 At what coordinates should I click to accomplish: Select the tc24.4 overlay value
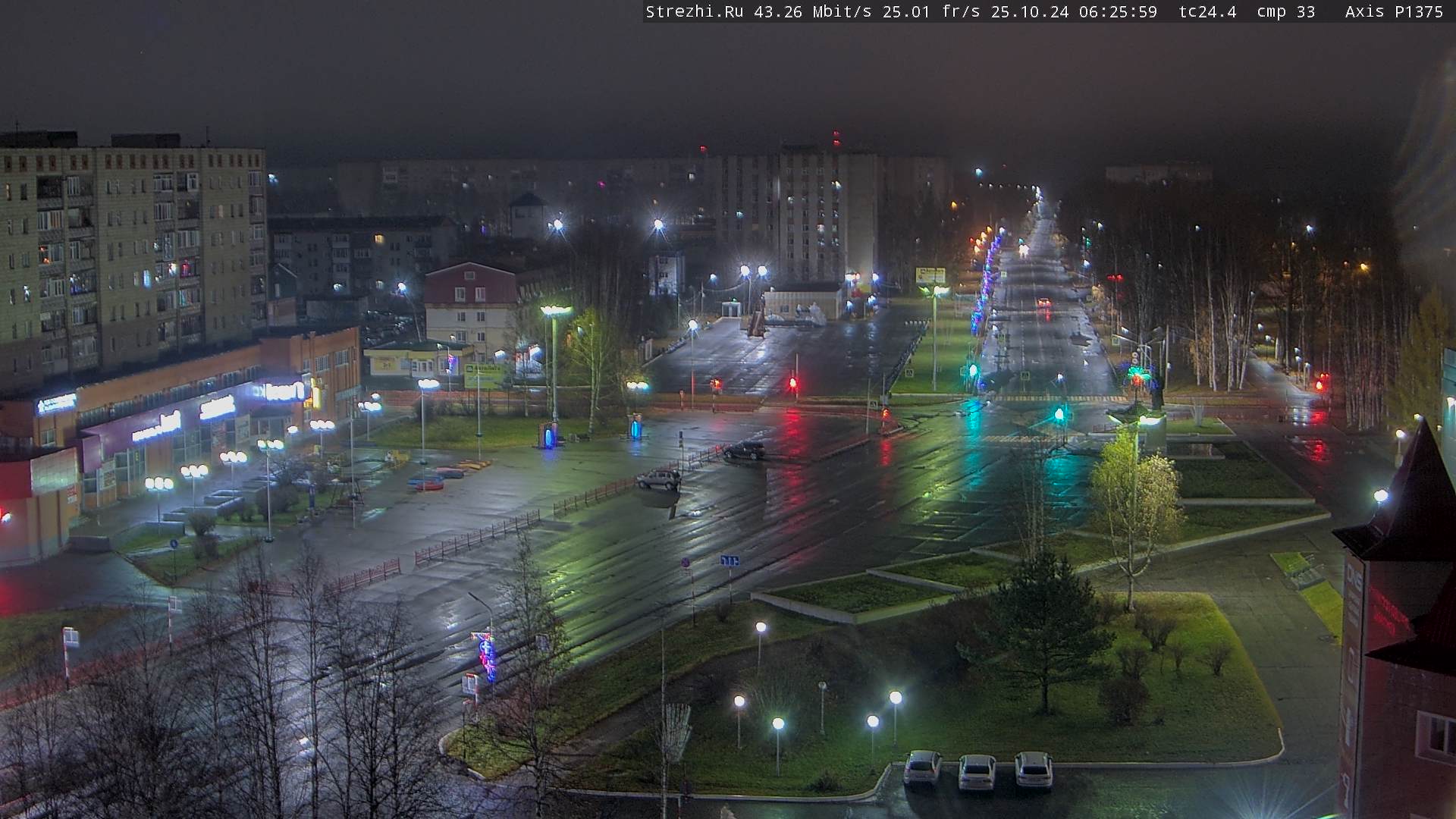1207,11
